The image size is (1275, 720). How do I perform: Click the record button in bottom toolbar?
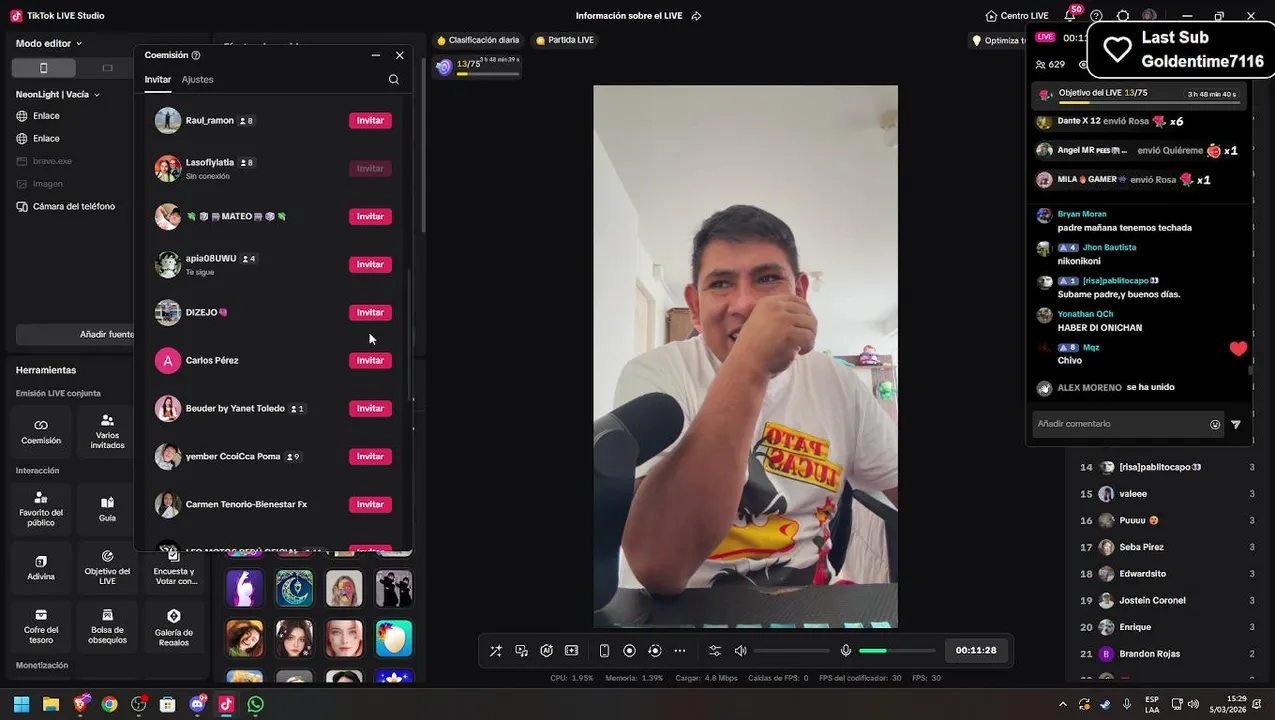(629, 651)
